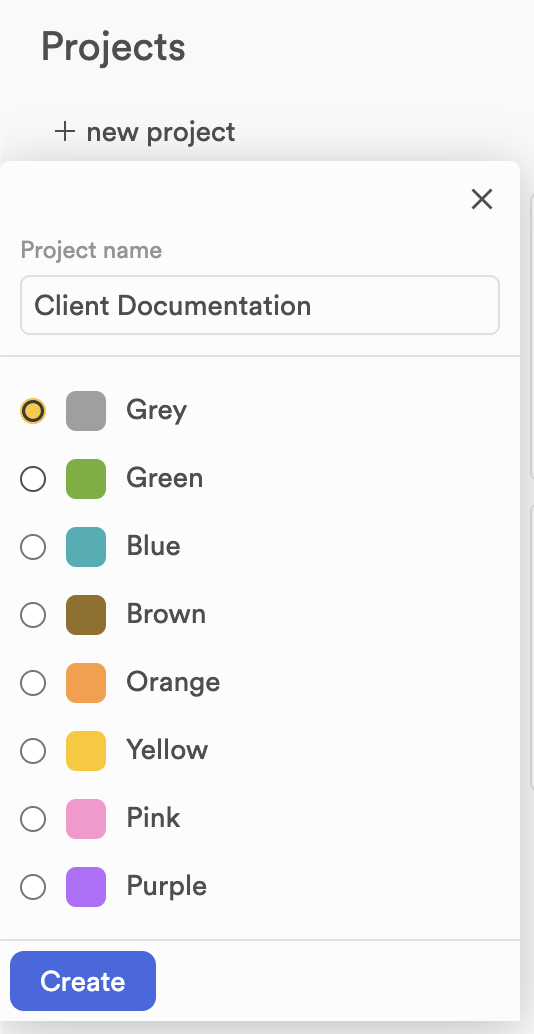Click the Brown color label
Screen dimensions: 534x1034
tap(166, 614)
